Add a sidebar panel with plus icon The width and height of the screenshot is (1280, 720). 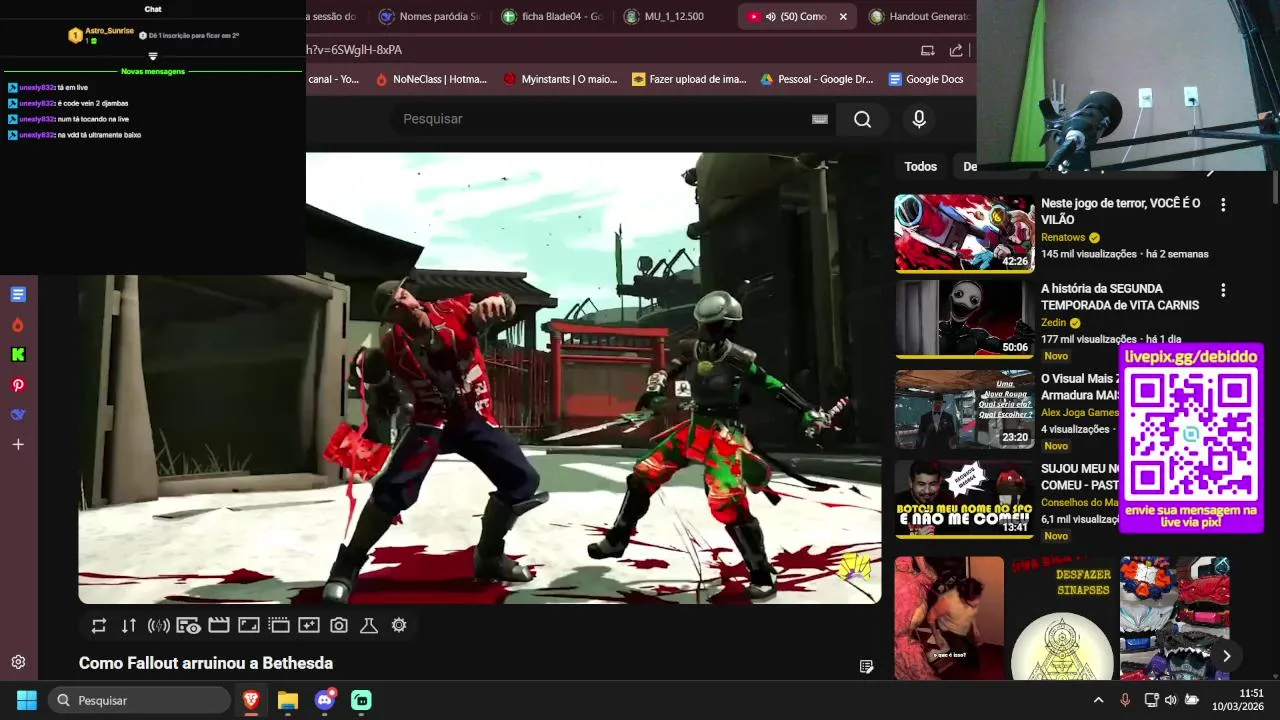click(x=18, y=444)
